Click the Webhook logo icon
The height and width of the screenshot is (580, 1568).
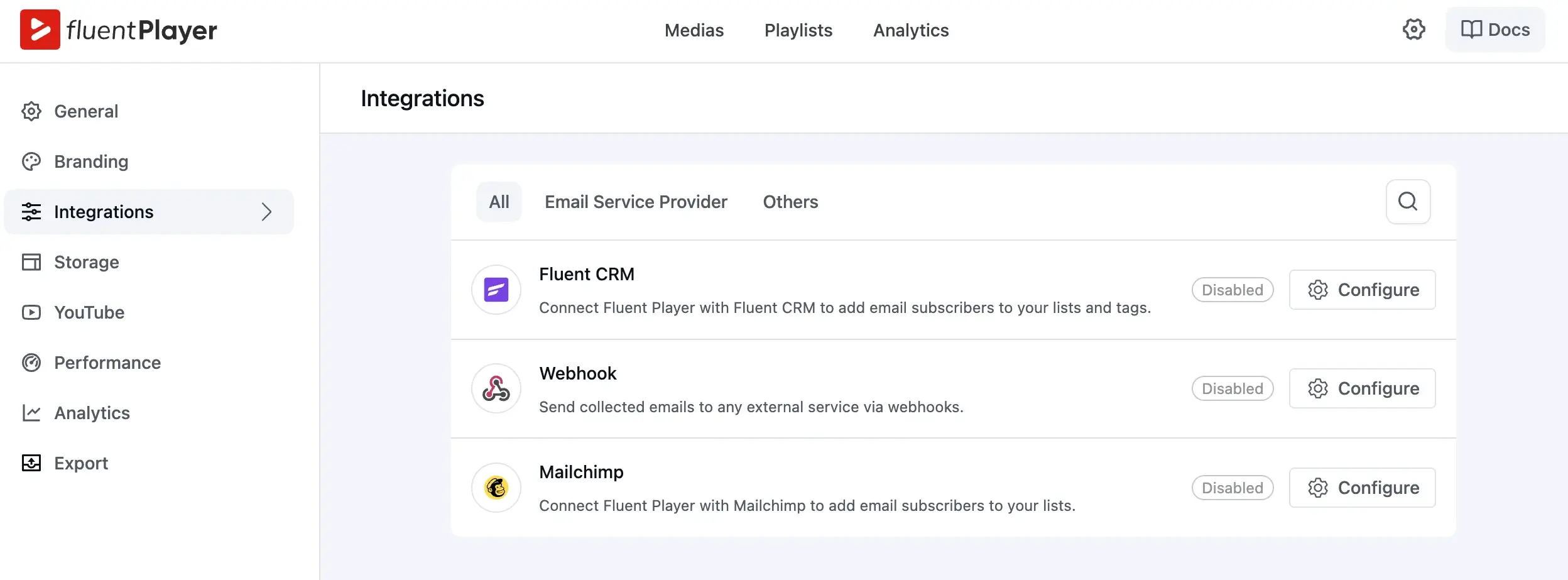point(496,388)
